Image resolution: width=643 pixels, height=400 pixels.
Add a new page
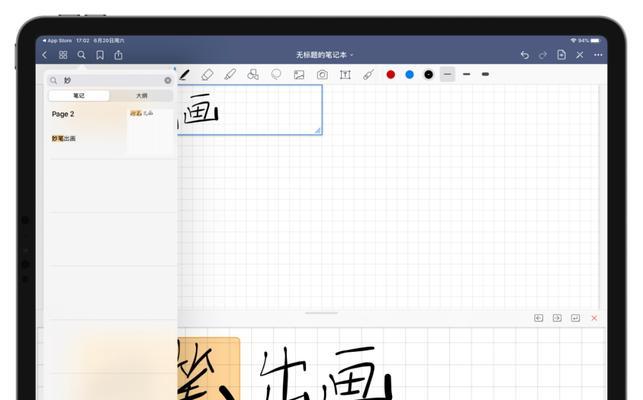click(x=561, y=55)
